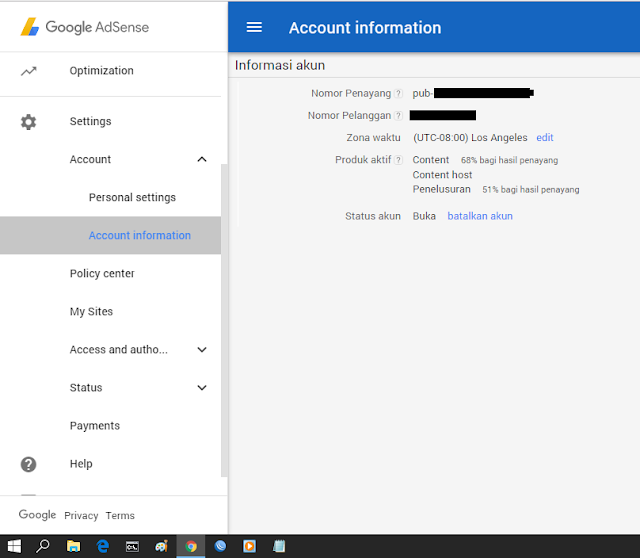Open taskbar search magnifier
Screen dimensions: 640x558
click(x=43, y=546)
